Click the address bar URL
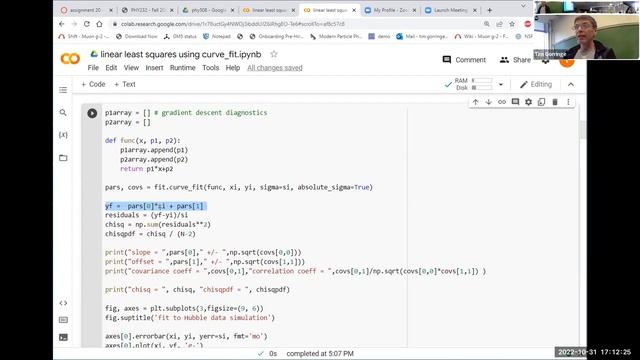This screenshot has height=360, width=640. (233, 24)
